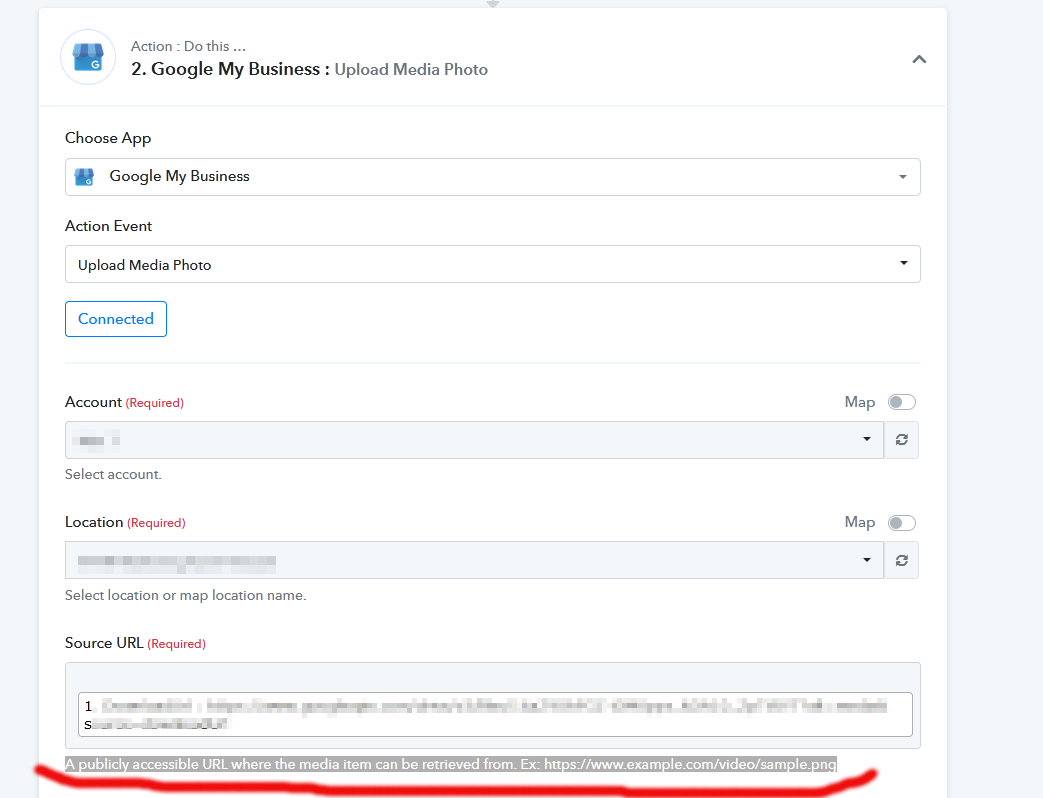Toggle the Map switch for Location
Image resolution: width=1043 pixels, height=798 pixels.
coord(901,523)
